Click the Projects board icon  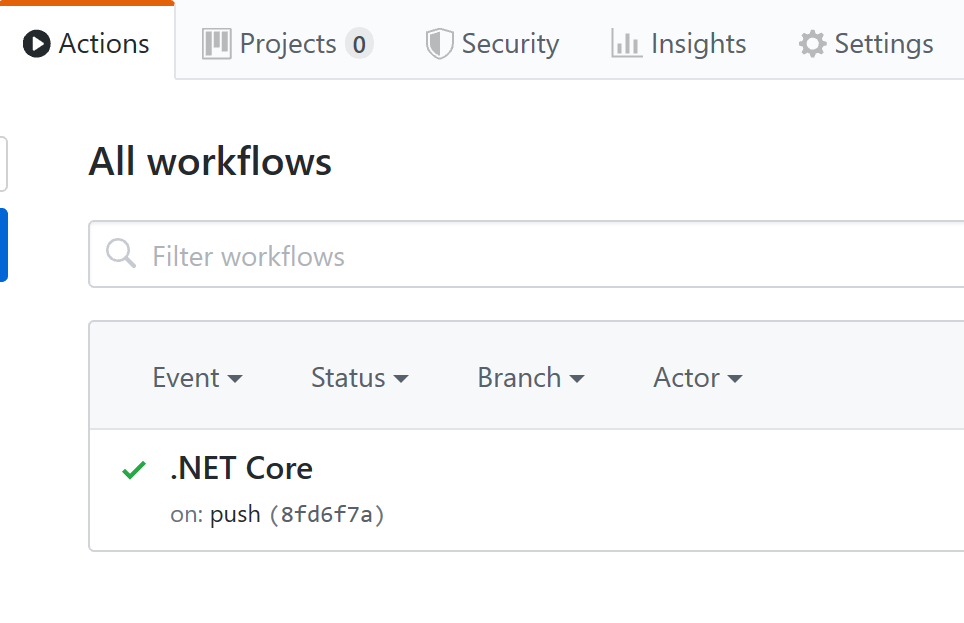coord(216,44)
